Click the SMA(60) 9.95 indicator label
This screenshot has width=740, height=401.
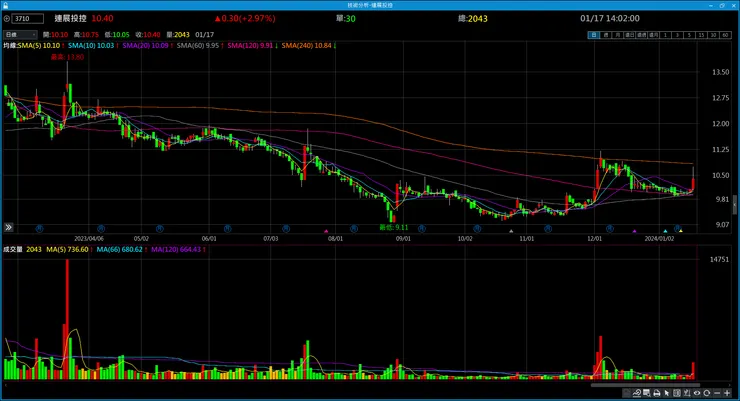[200, 46]
